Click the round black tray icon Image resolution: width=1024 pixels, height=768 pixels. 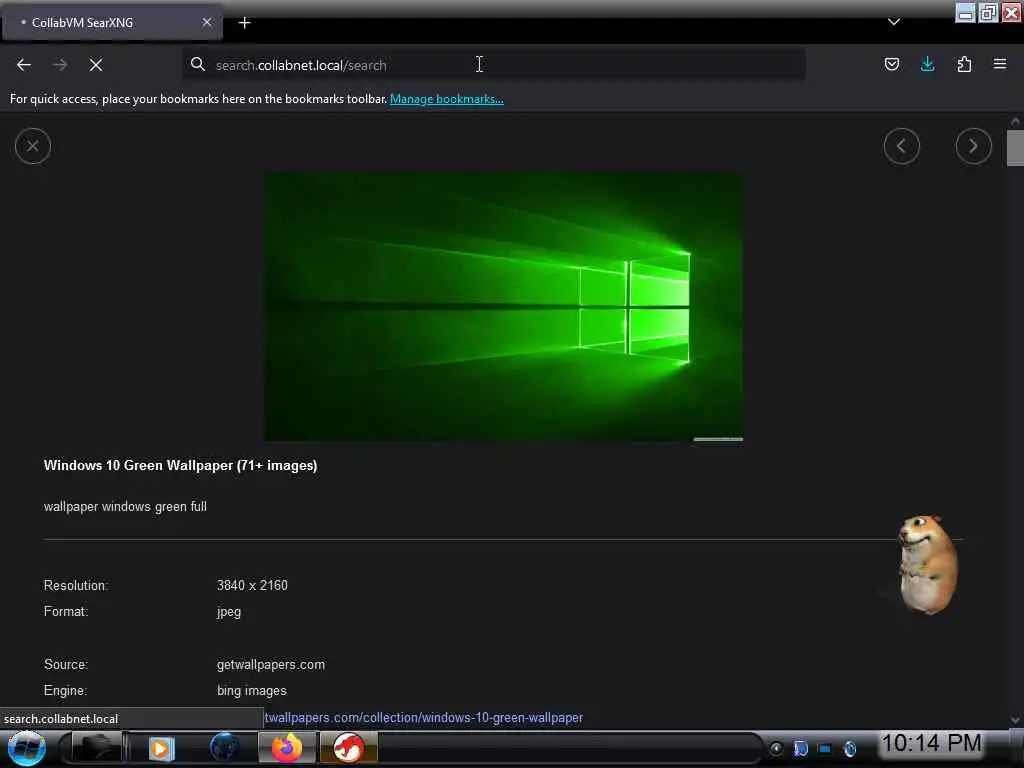pyautogui.click(x=776, y=749)
